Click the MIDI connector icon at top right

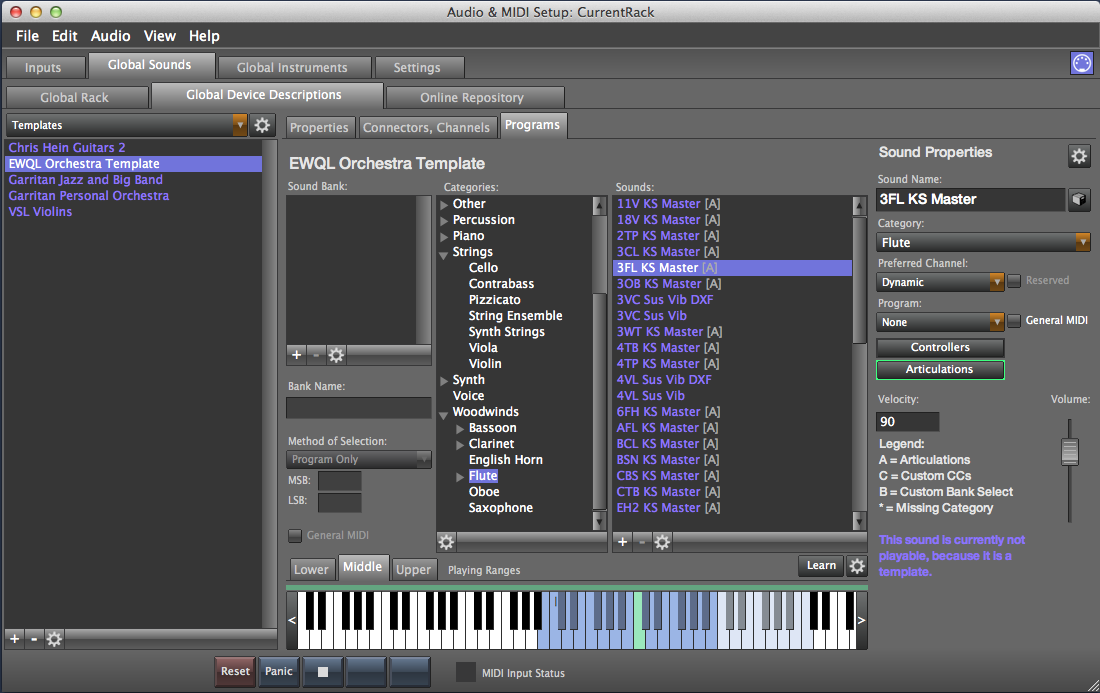pyautogui.click(x=1081, y=63)
